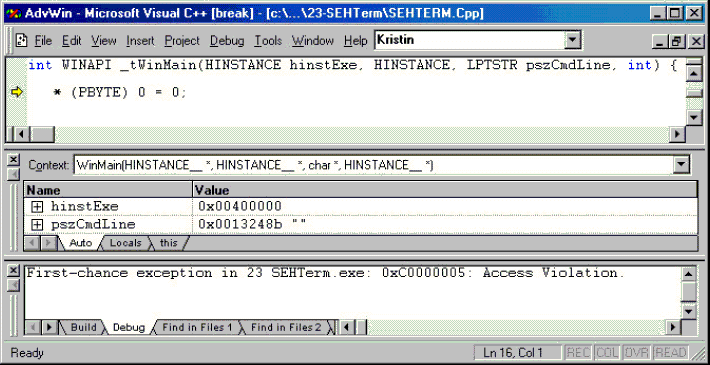Click the code editor's down scroll arrow
This screenshot has width=710, height=365.
[x=694, y=118]
